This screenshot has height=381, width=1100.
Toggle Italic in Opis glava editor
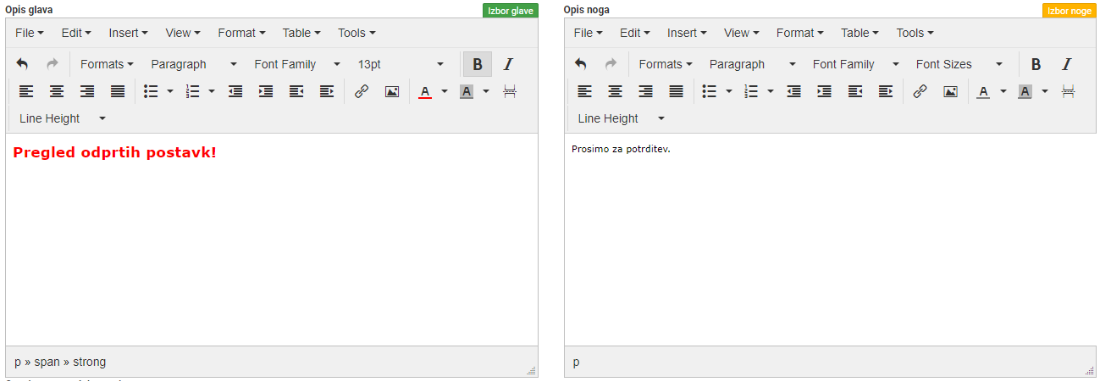508,64
